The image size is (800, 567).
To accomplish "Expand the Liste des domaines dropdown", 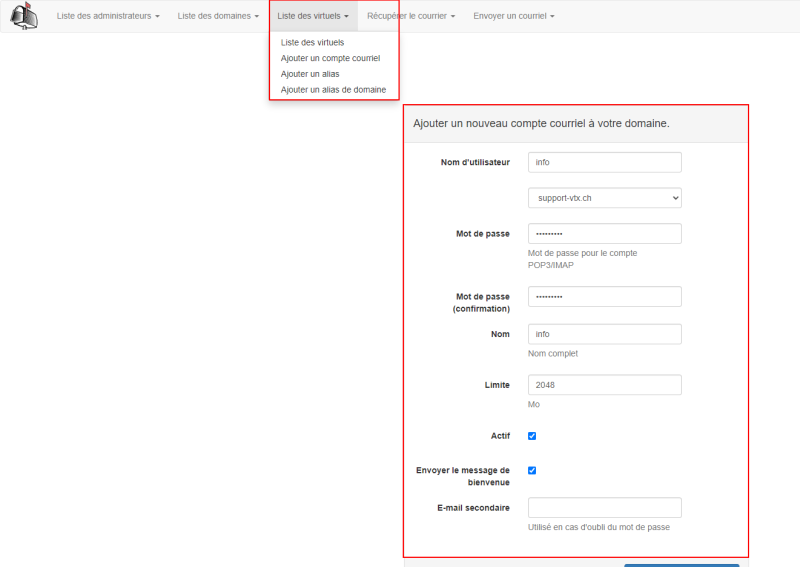I will point(218,16).
